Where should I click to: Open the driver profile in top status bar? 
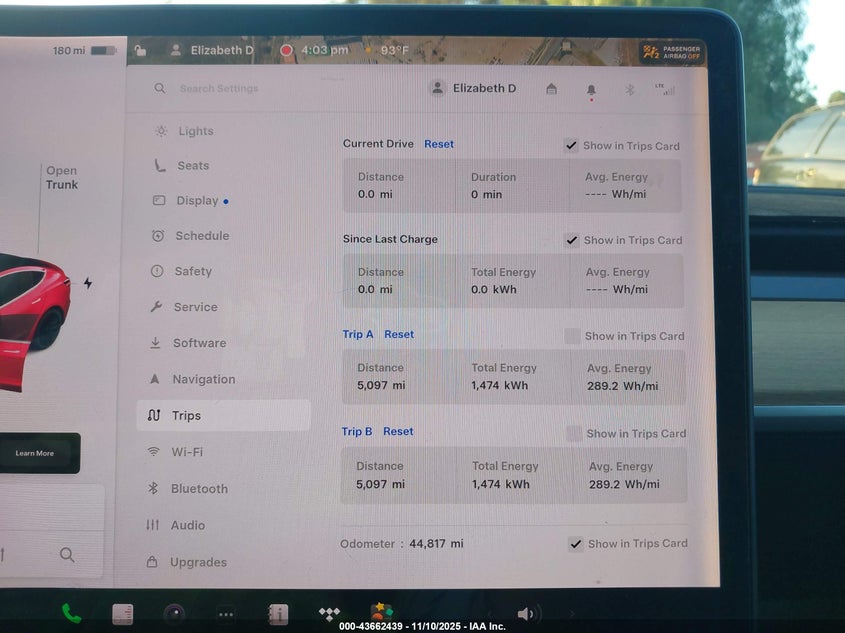(x=212, y=50)
